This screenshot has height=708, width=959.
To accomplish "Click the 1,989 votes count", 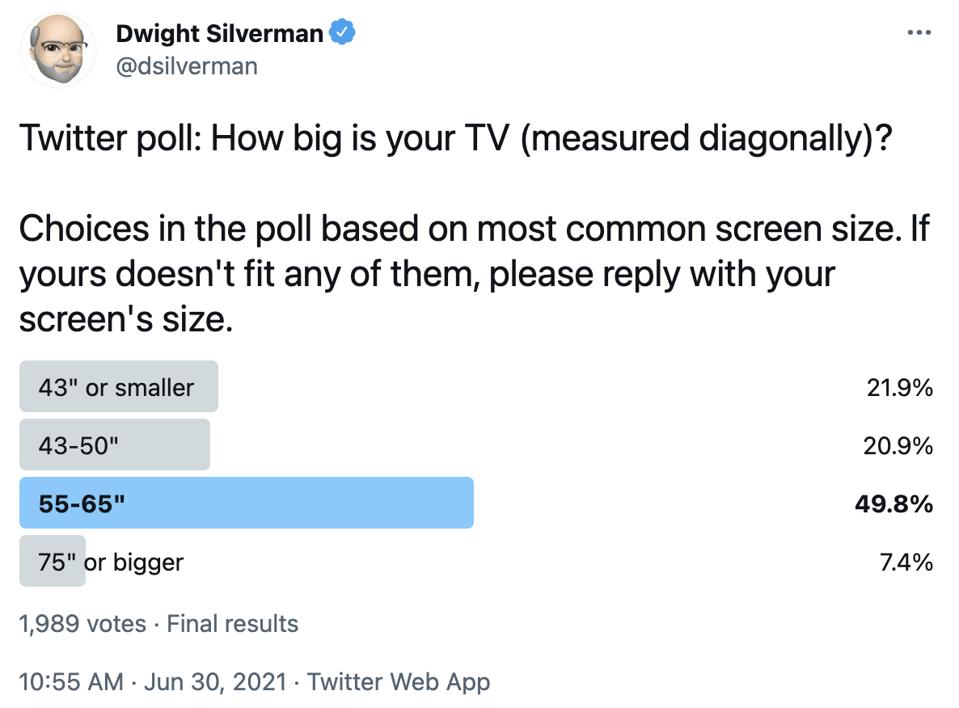I will tap(82, 623).
